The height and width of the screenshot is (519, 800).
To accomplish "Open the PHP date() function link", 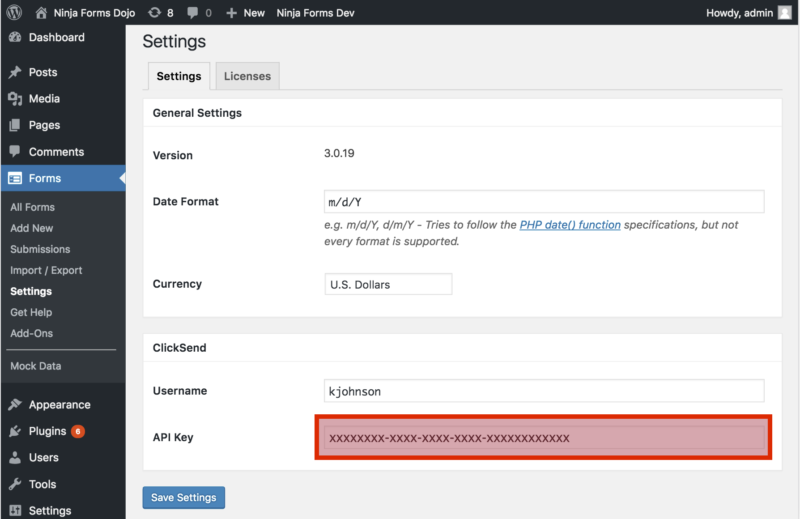I will coord(570,225).
